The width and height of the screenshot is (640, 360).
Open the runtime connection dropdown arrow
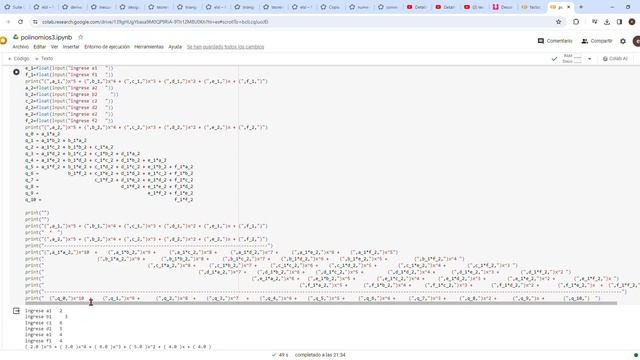pyautogui.click(x=589, y=59)
